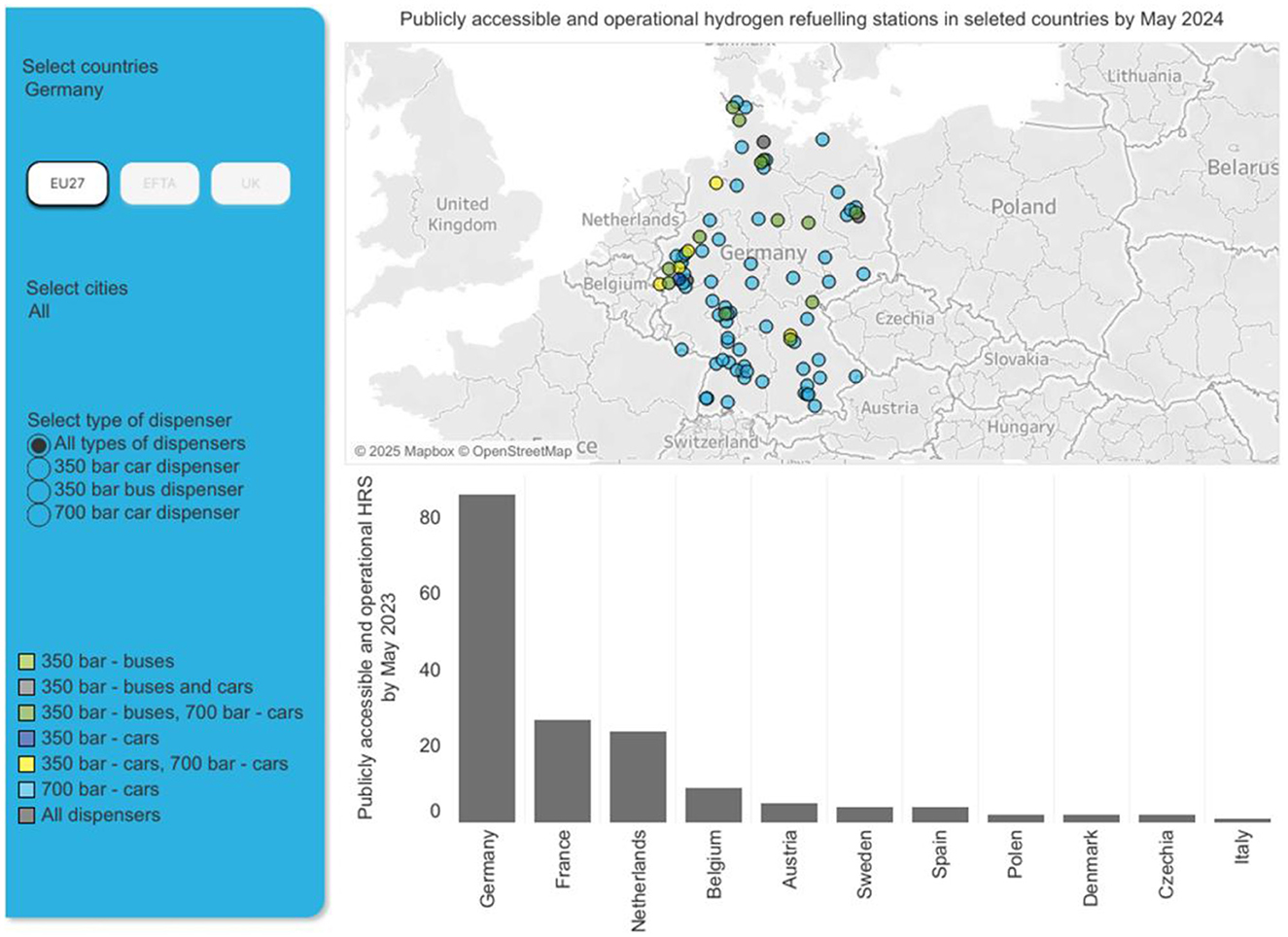Click the light blue '700 bar - cars' legend swatch

(27, 790)
